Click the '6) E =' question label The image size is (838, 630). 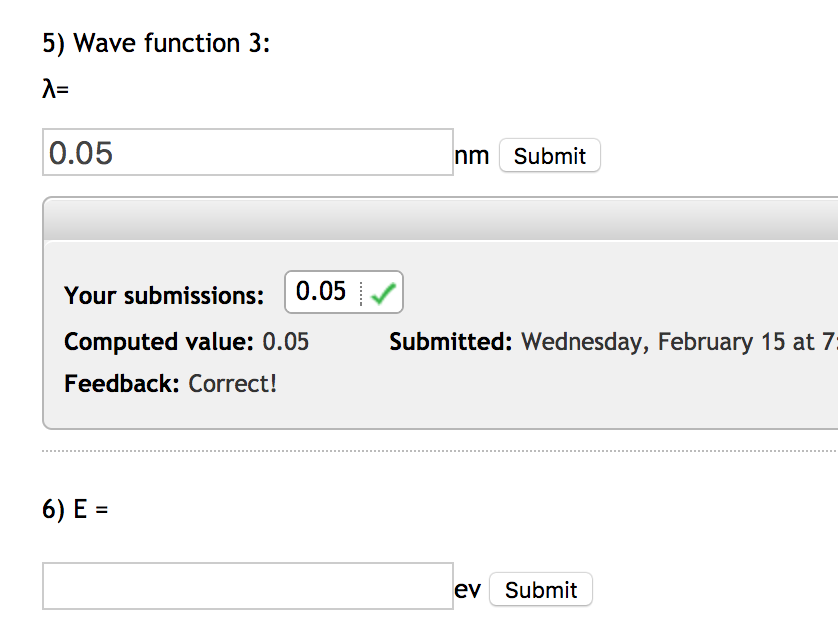[x=75, y=509]
